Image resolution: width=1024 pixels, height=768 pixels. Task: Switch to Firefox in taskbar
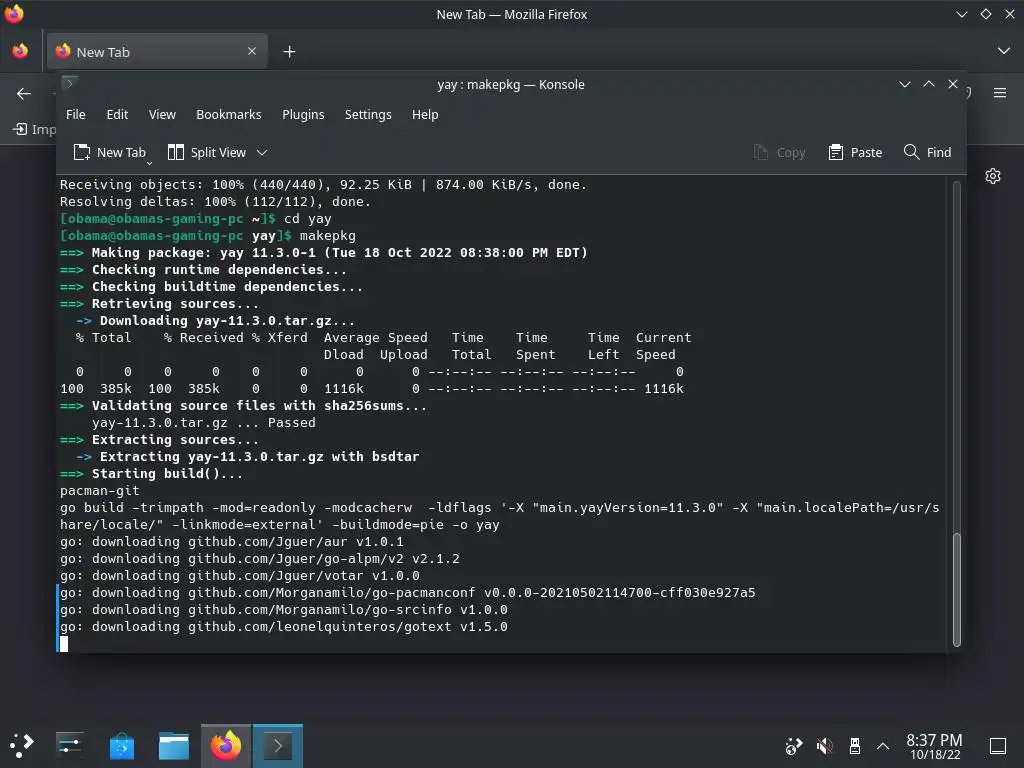click(226, 745)
